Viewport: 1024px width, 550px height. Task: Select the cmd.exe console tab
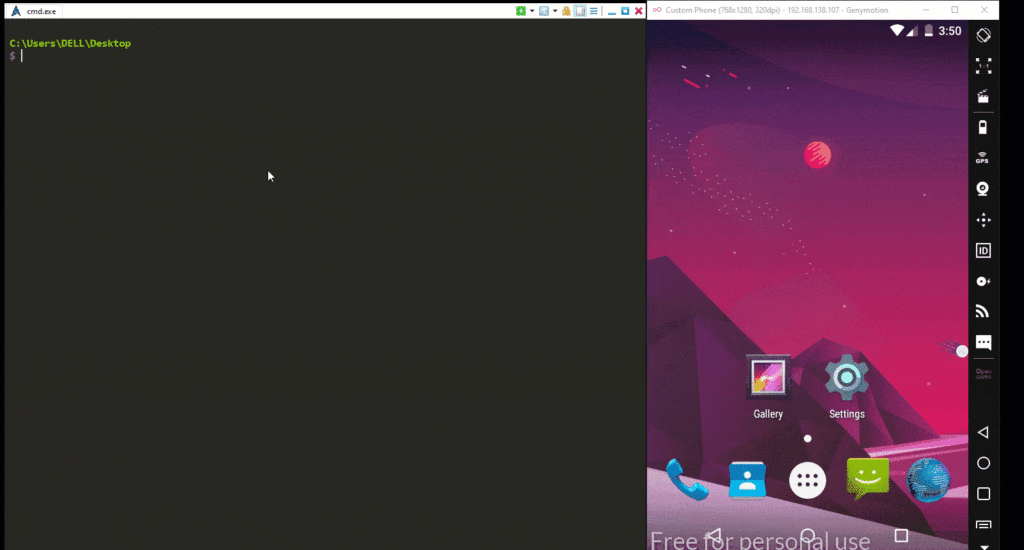tap(34, 11)
